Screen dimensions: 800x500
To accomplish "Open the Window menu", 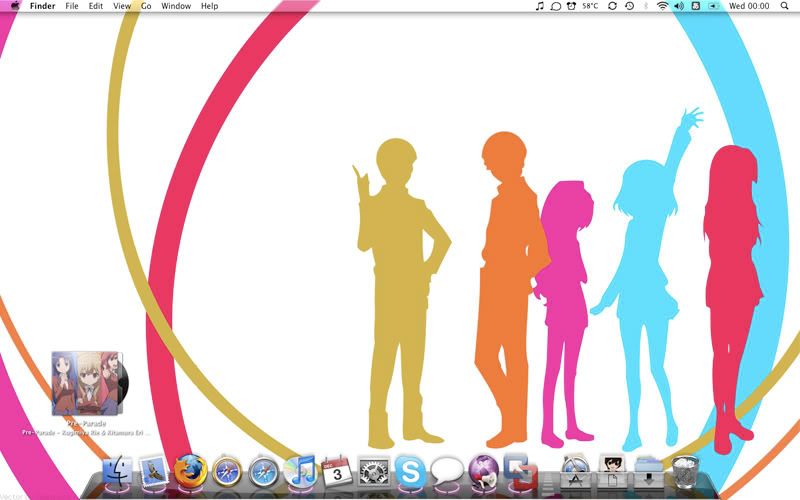I will [x=176, y=6].
